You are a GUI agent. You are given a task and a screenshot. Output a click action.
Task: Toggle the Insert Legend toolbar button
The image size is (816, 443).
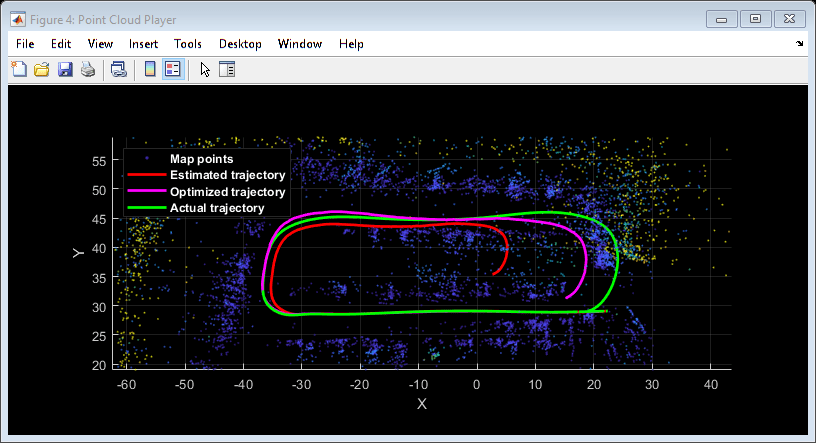[x=172, y=69]
